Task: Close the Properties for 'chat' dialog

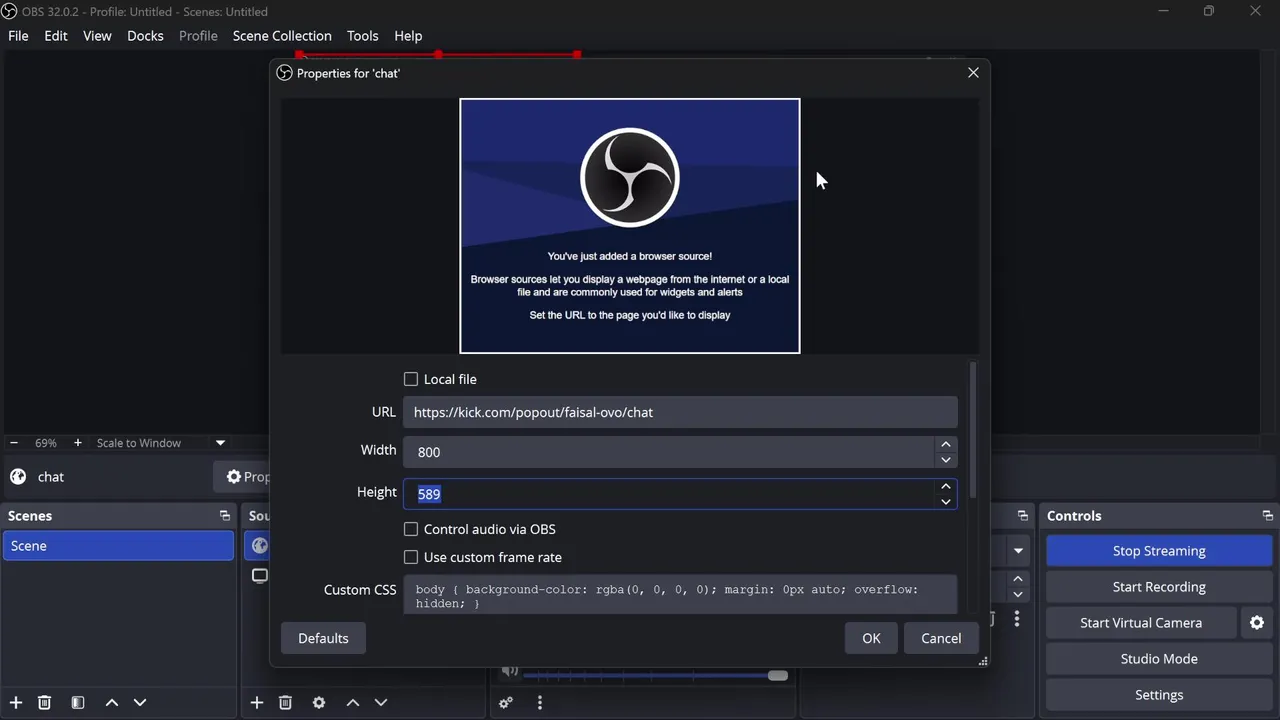Action: tap(973, 73)
